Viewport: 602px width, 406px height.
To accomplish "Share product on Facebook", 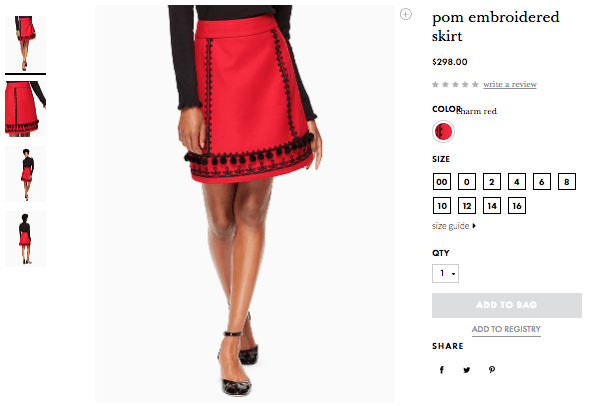I will tap(442, 370).
